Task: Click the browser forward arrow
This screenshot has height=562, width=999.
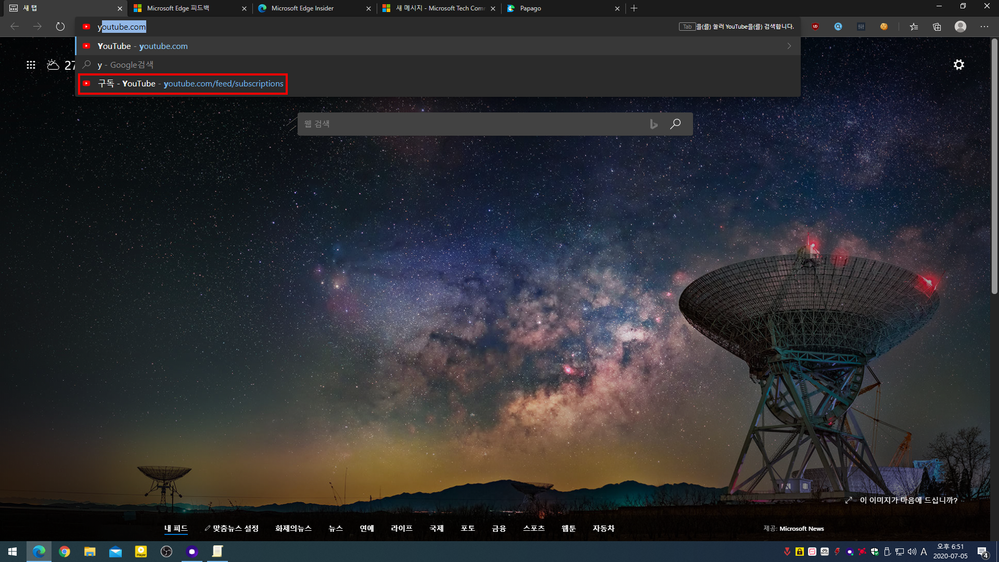Action: [37, 27]
